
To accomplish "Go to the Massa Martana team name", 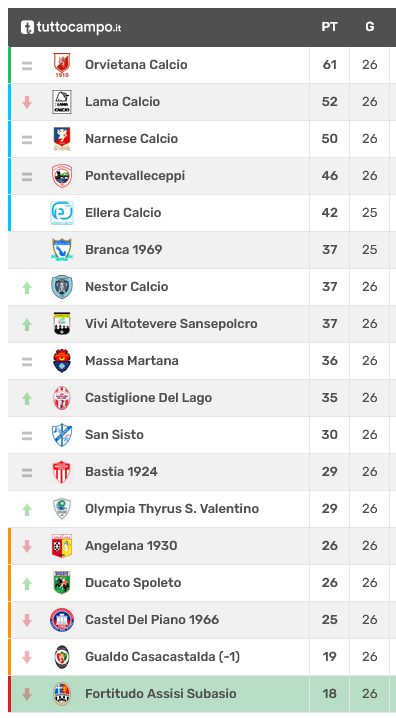I will click(132, 360).
